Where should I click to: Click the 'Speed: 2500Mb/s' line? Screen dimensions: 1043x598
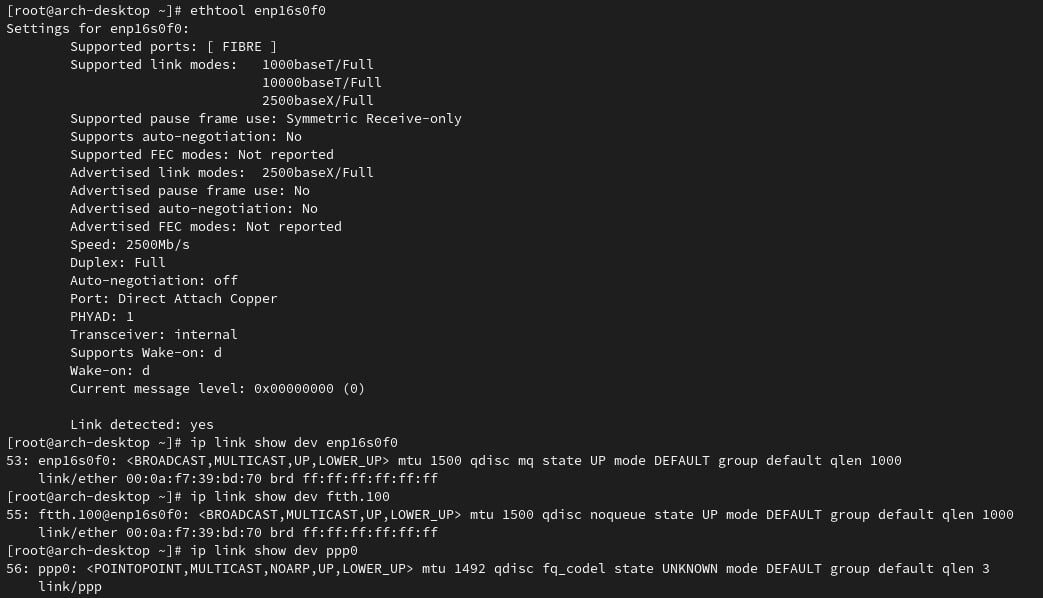point(130,244)
